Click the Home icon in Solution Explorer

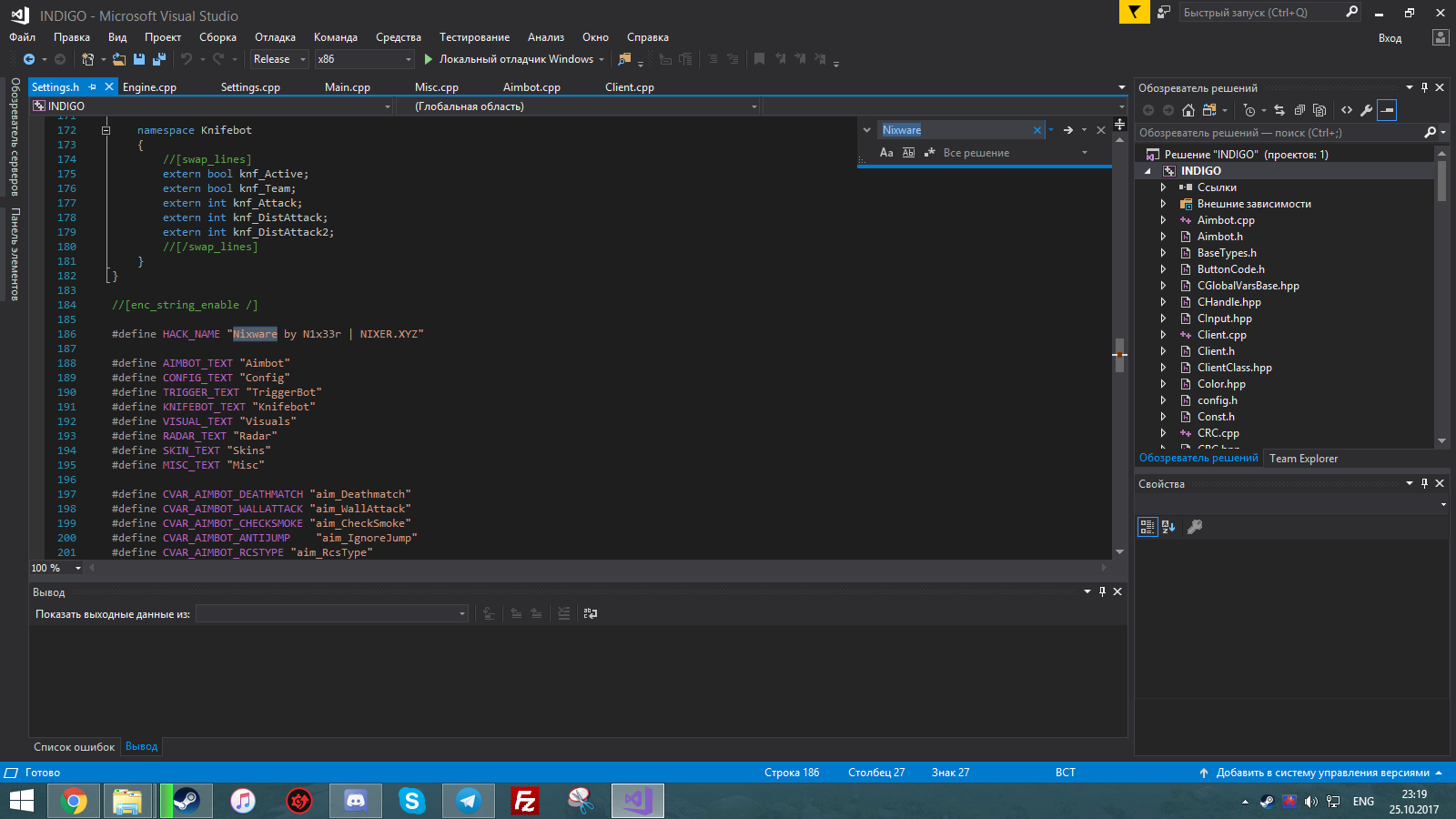point(1188,110)
